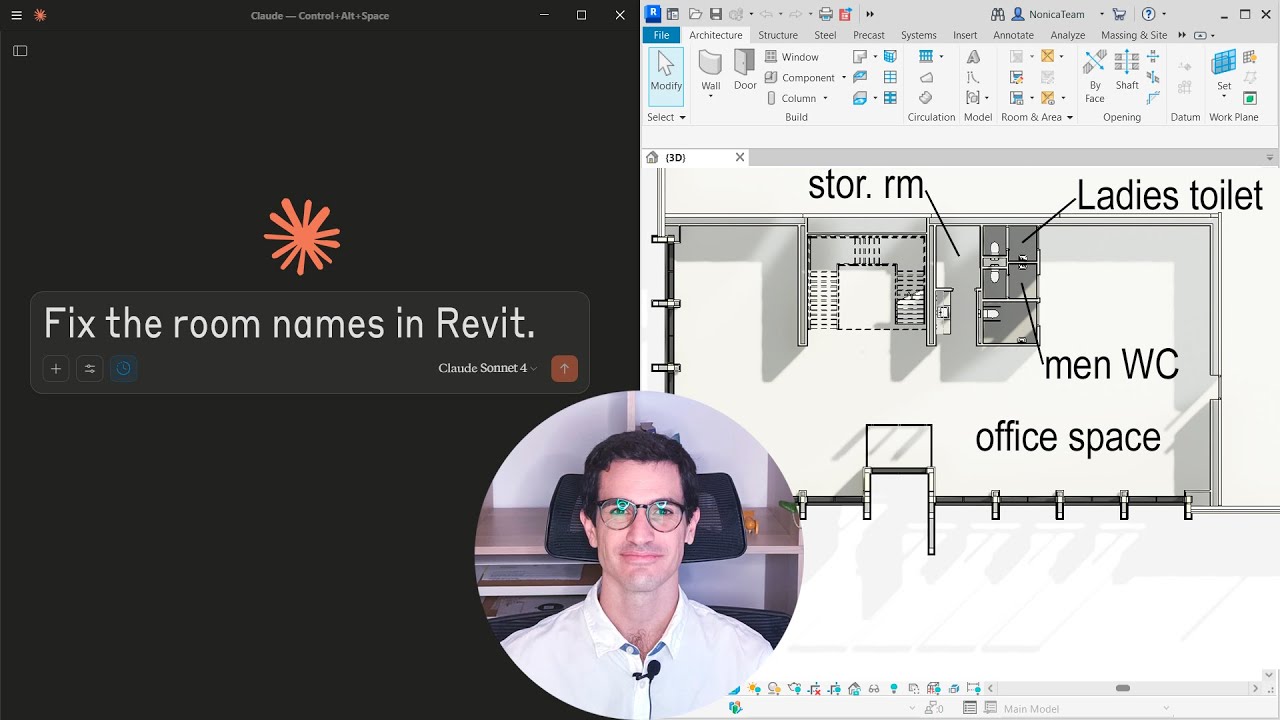Image resolution: width=1280 pixels, height=720 pixels.
Task: Choose the Window tool in Build panel
Action: [792, 57]
